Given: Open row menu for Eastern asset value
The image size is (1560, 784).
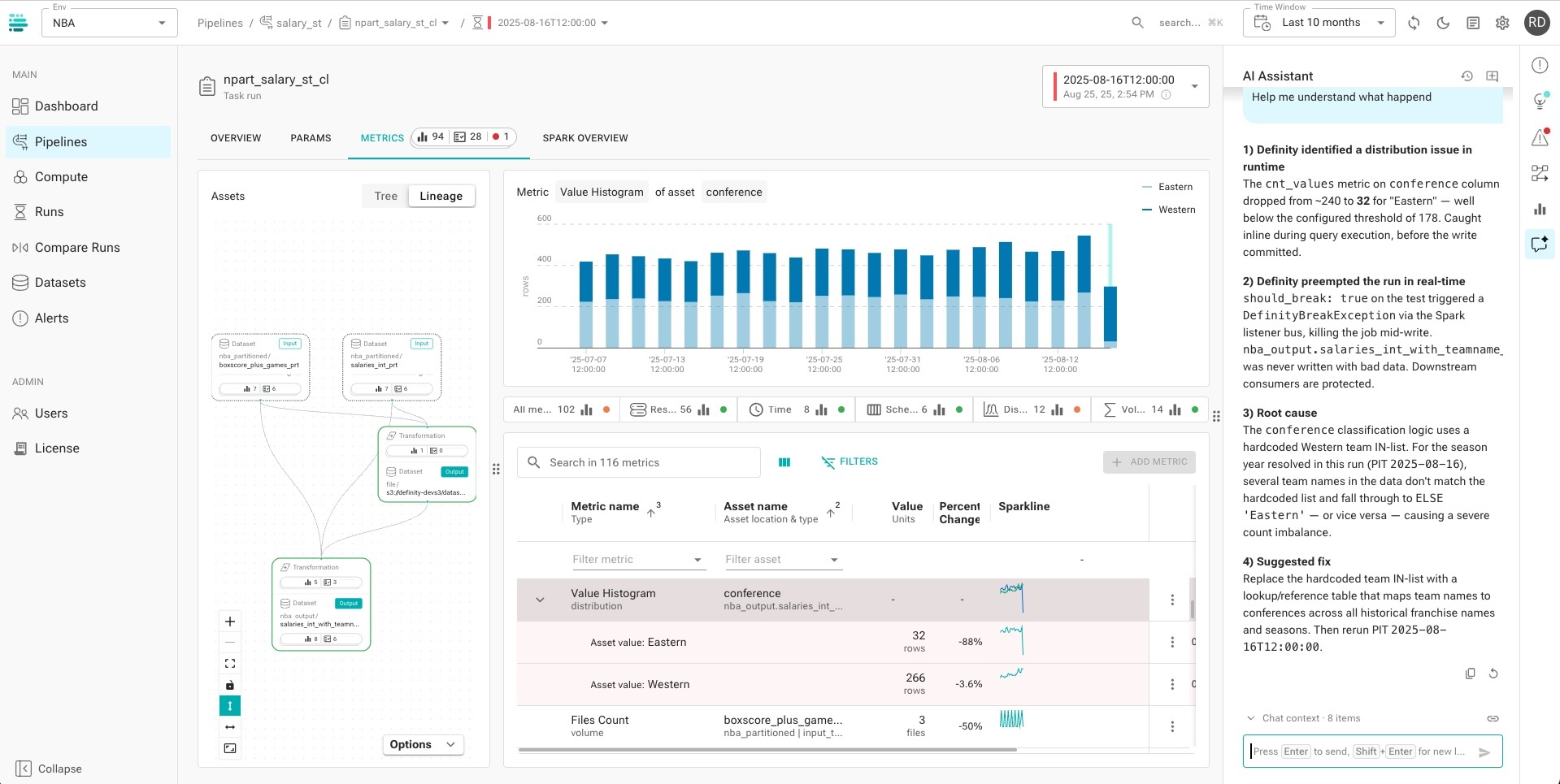Looking at the screenshot, I should coord(1172,642).
